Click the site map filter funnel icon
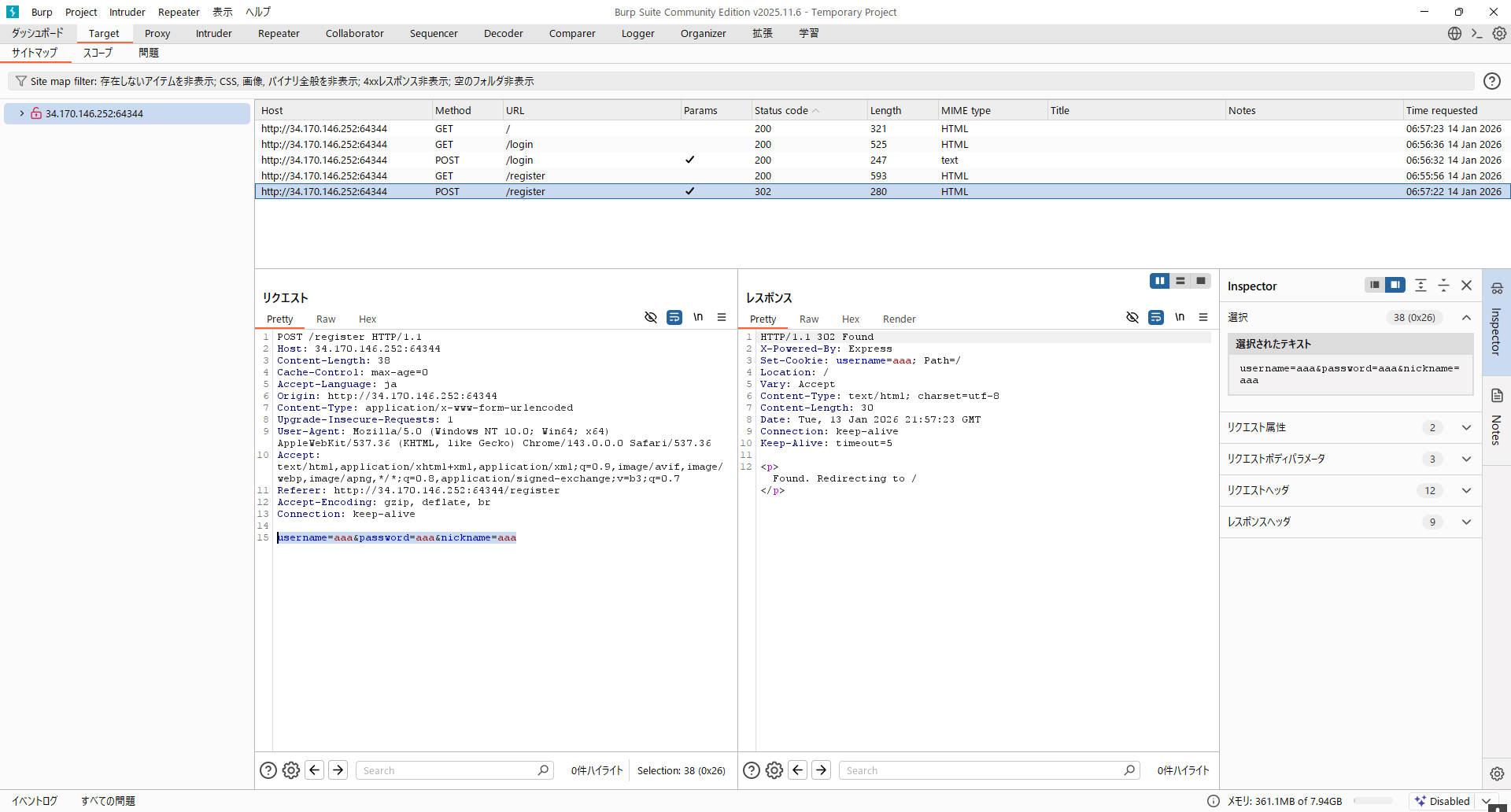This screenshot has height=812, width=1511. pyautogui.click(x=21, y=81)
